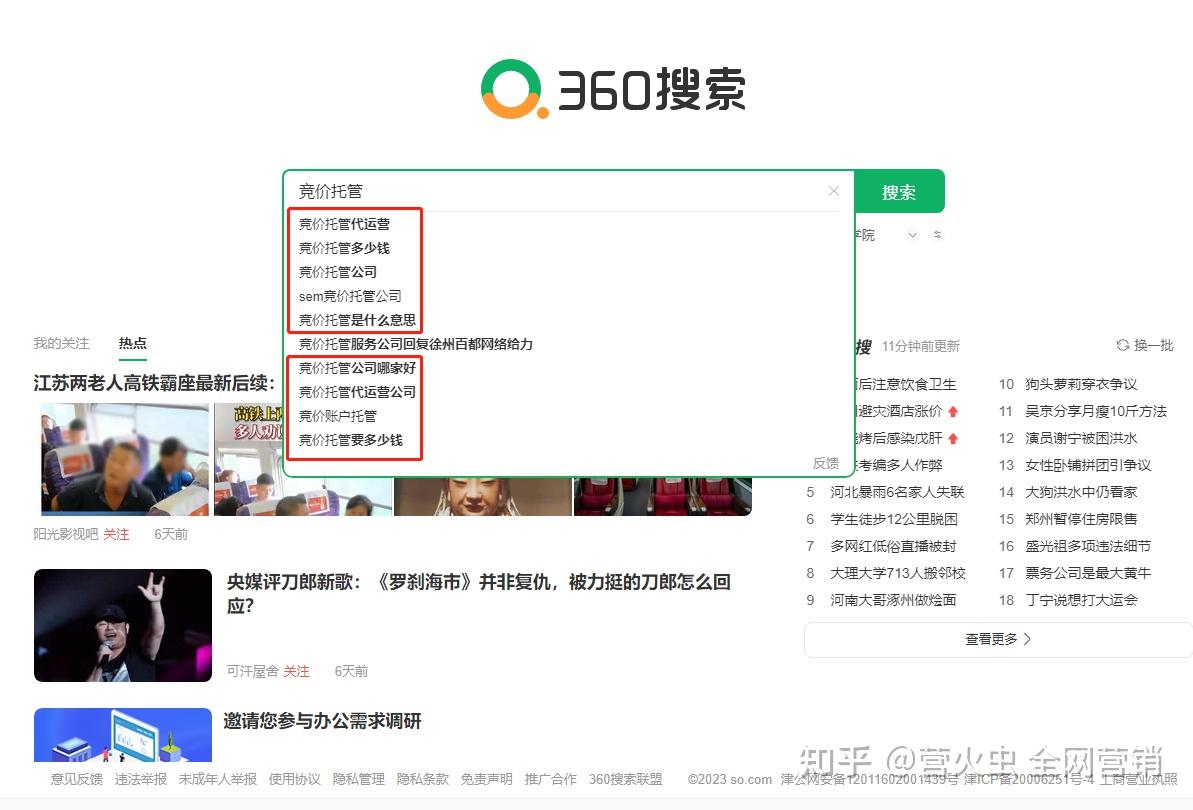Open hot item 演员谢宁被困洪水
The width and height of the screenshot is (1193, 810).
pyautogui.click(x=1080, y=438)
